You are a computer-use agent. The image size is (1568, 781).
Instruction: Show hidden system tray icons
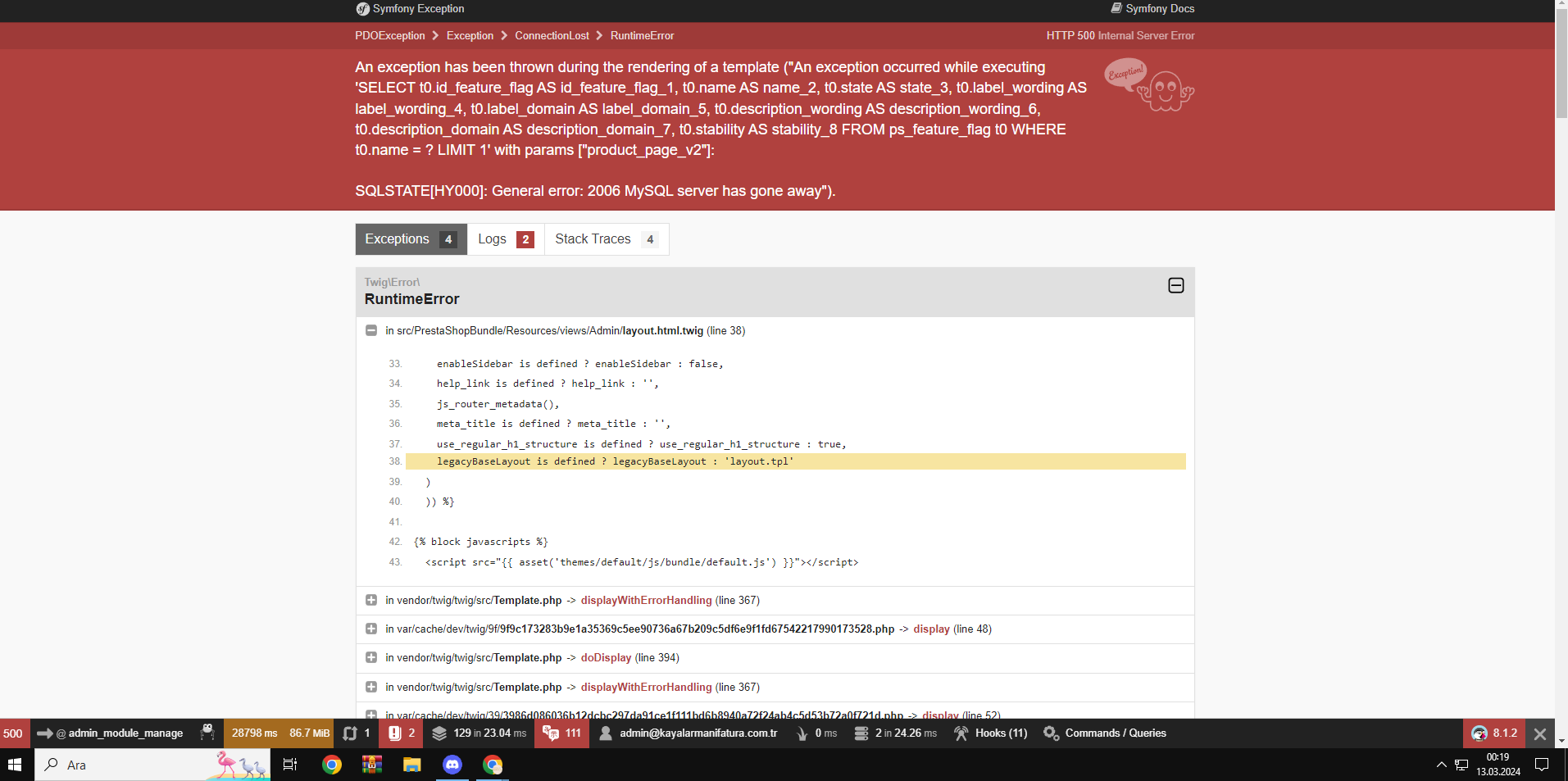(1442, 765)
